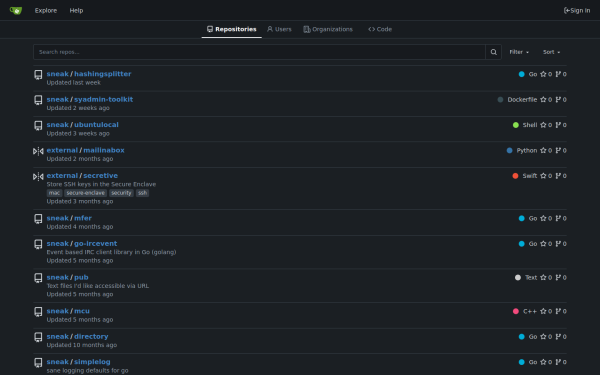This screenshot has width=600, height=375.
Task: Click the Python language label on mailinabox
Action: coord(527,150)
